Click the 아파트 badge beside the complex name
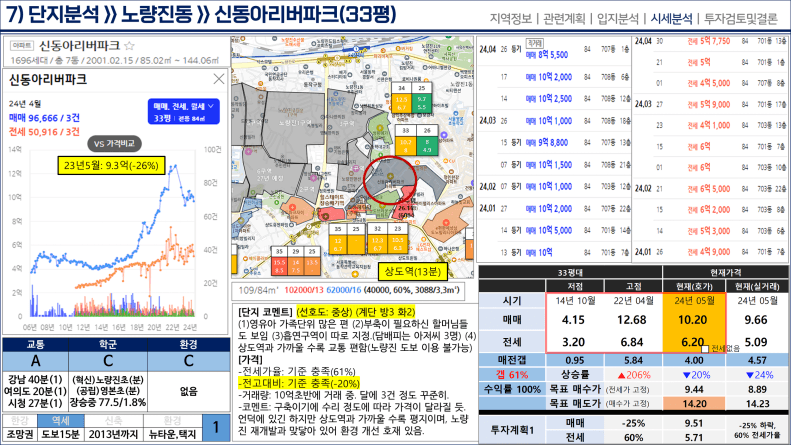791x445 pixels. [x=22, y=46]
